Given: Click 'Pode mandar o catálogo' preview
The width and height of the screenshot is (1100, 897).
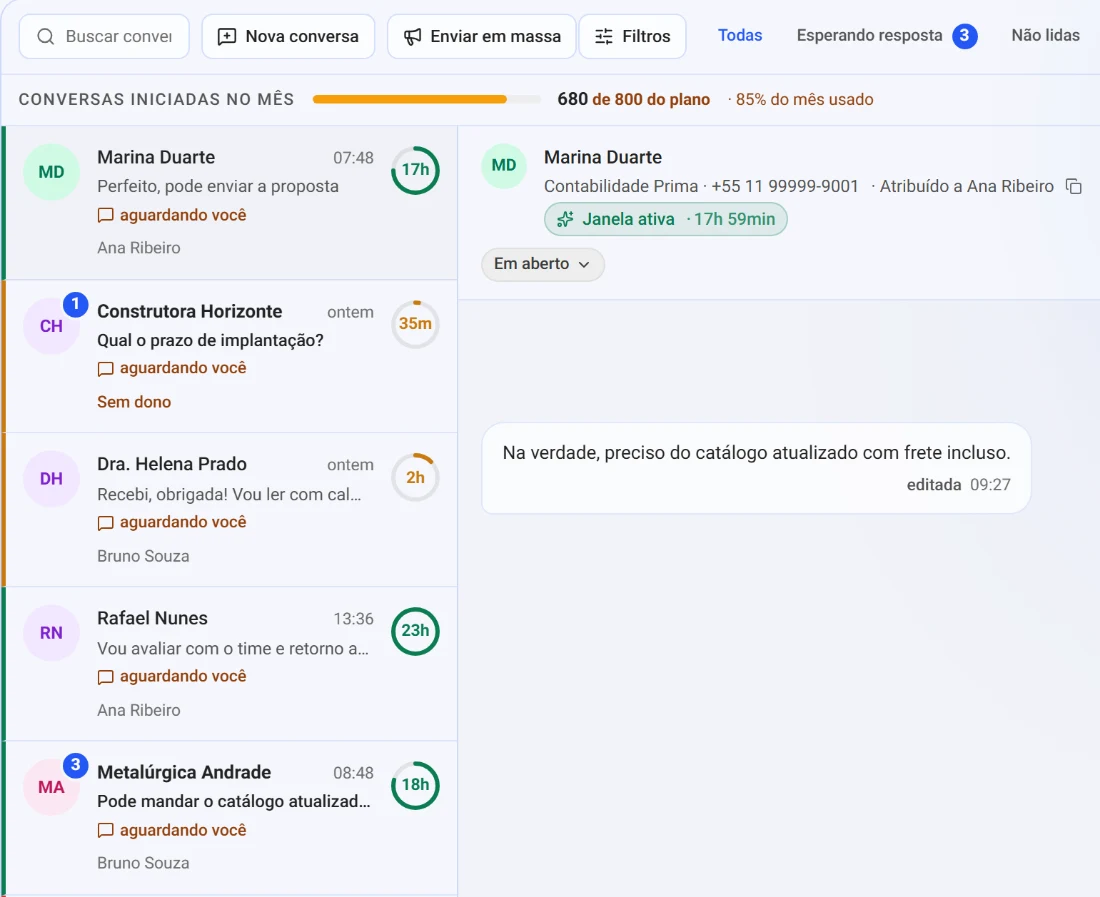Looking at the screenshot, I should tap(234, 802).
